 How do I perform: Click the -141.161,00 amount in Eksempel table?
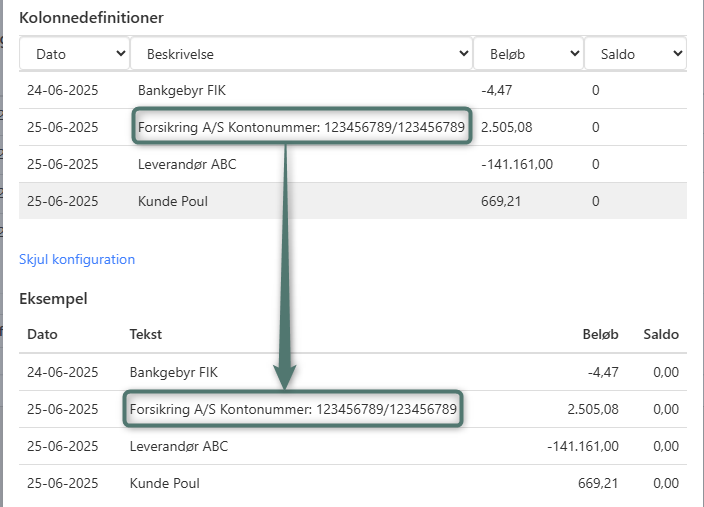click(584, 446)
